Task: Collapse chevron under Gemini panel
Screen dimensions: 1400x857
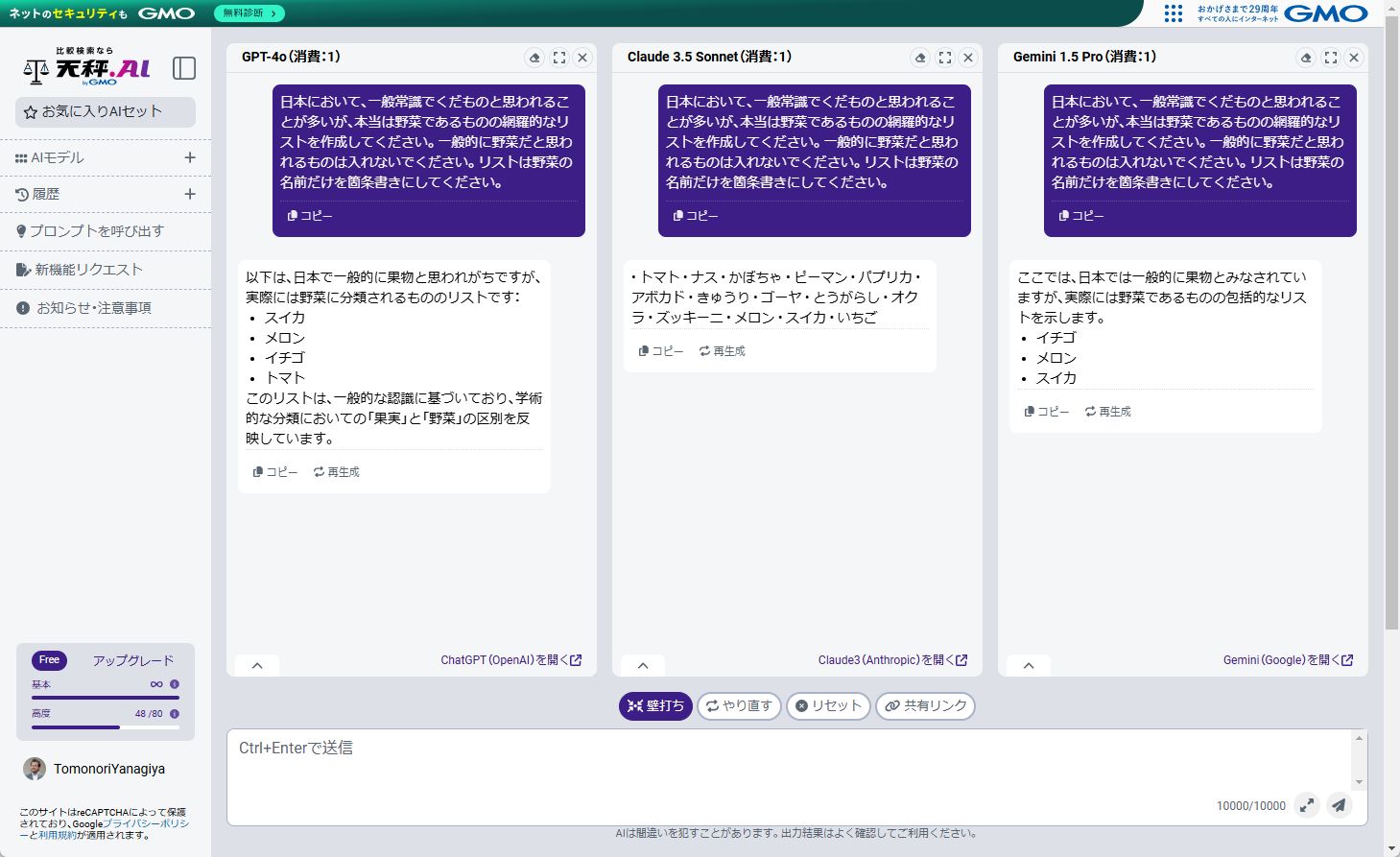Action: (1029, 666)
